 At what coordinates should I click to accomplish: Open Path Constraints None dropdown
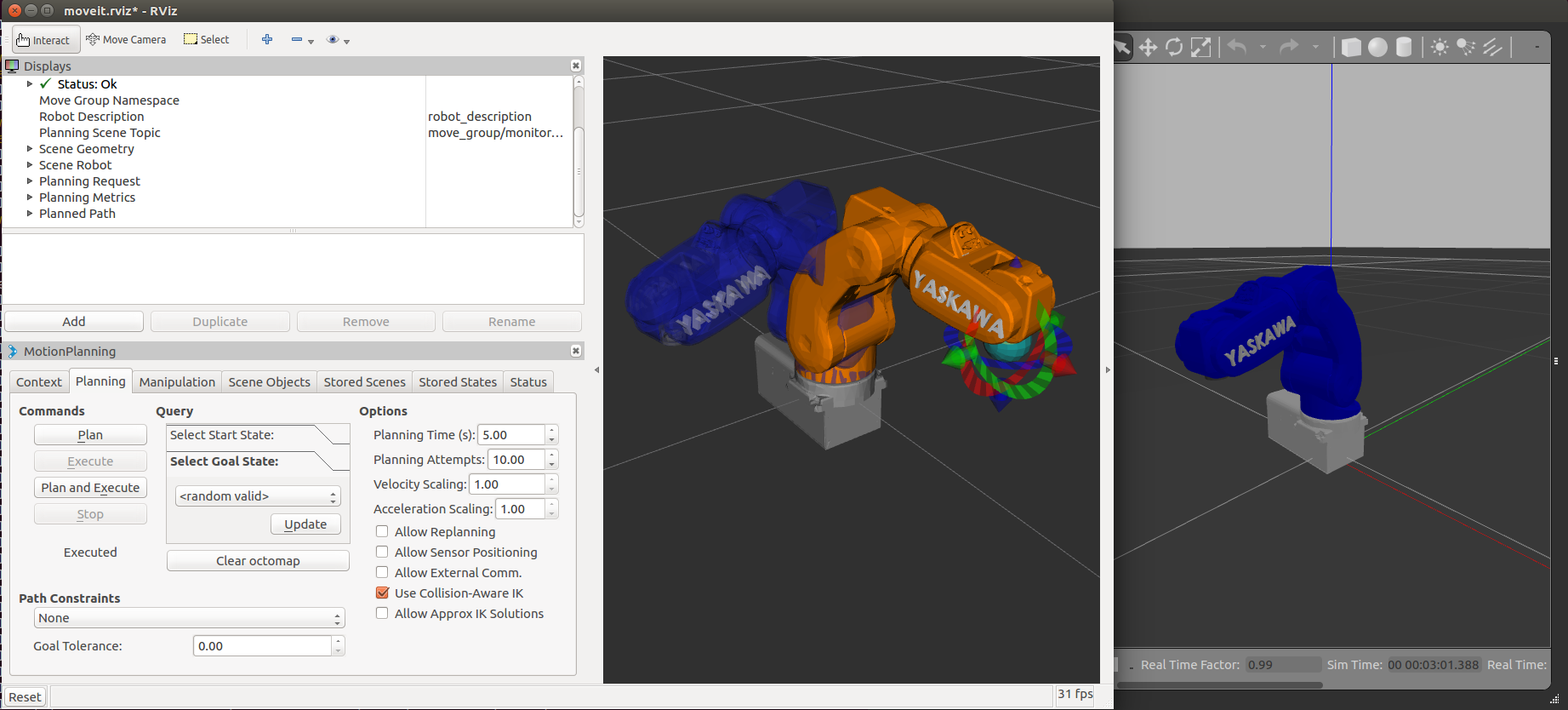tap(189, 618)
